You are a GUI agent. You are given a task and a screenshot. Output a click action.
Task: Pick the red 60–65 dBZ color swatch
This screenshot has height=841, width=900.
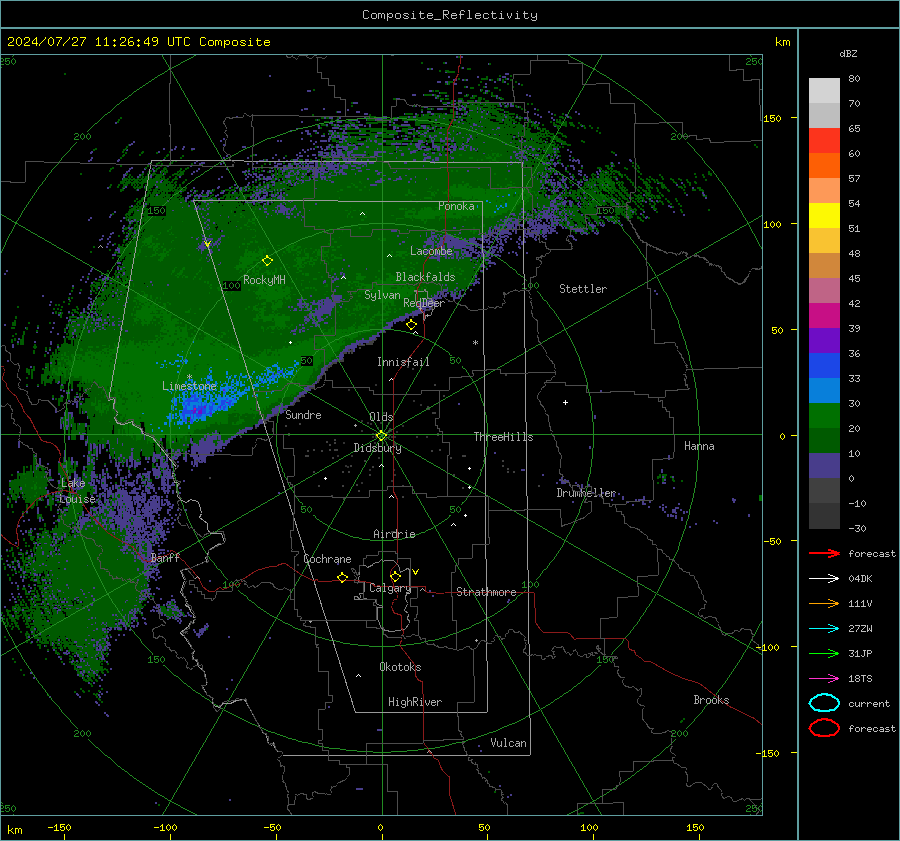[824, 141]
